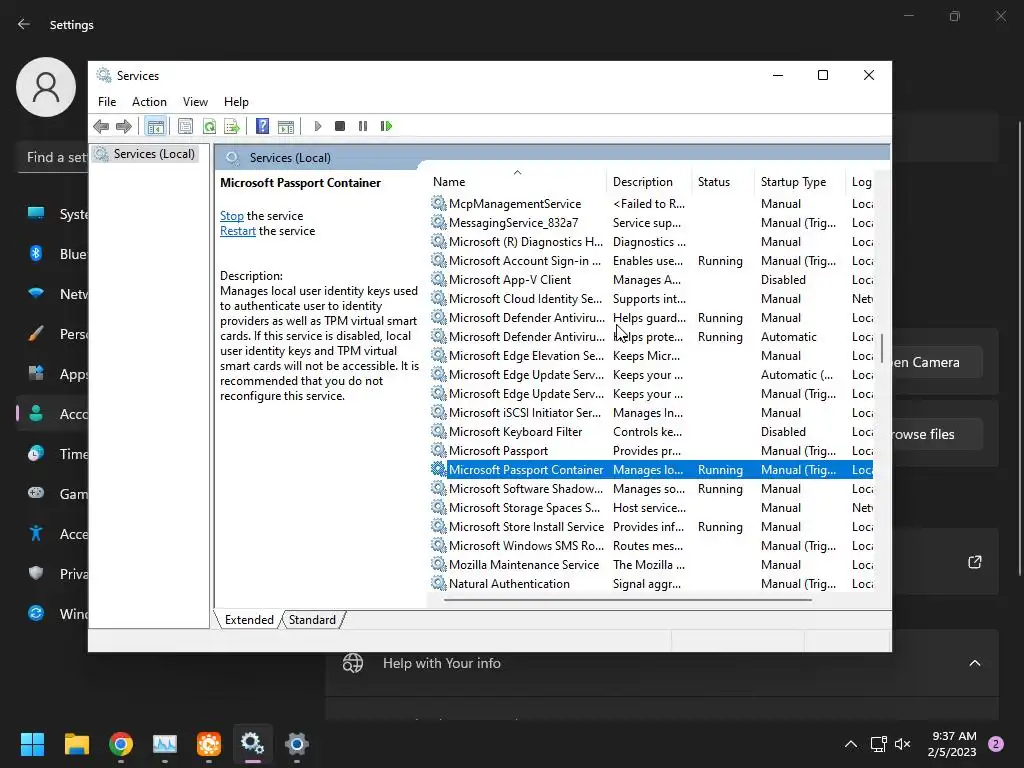Click the Restart the service link
This screenshot has height=768, width=1024.
238,231
